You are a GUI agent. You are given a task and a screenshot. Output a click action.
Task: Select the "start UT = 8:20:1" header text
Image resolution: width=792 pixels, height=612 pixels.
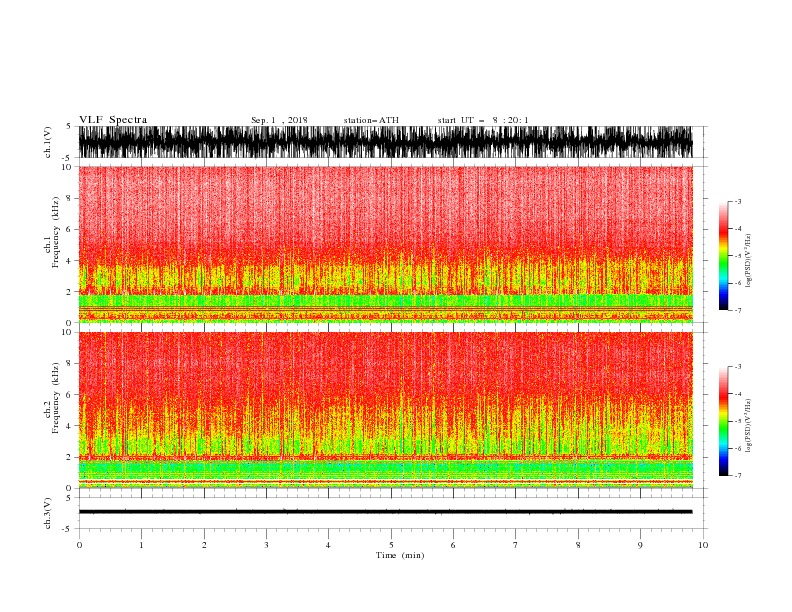coord(483,120)
